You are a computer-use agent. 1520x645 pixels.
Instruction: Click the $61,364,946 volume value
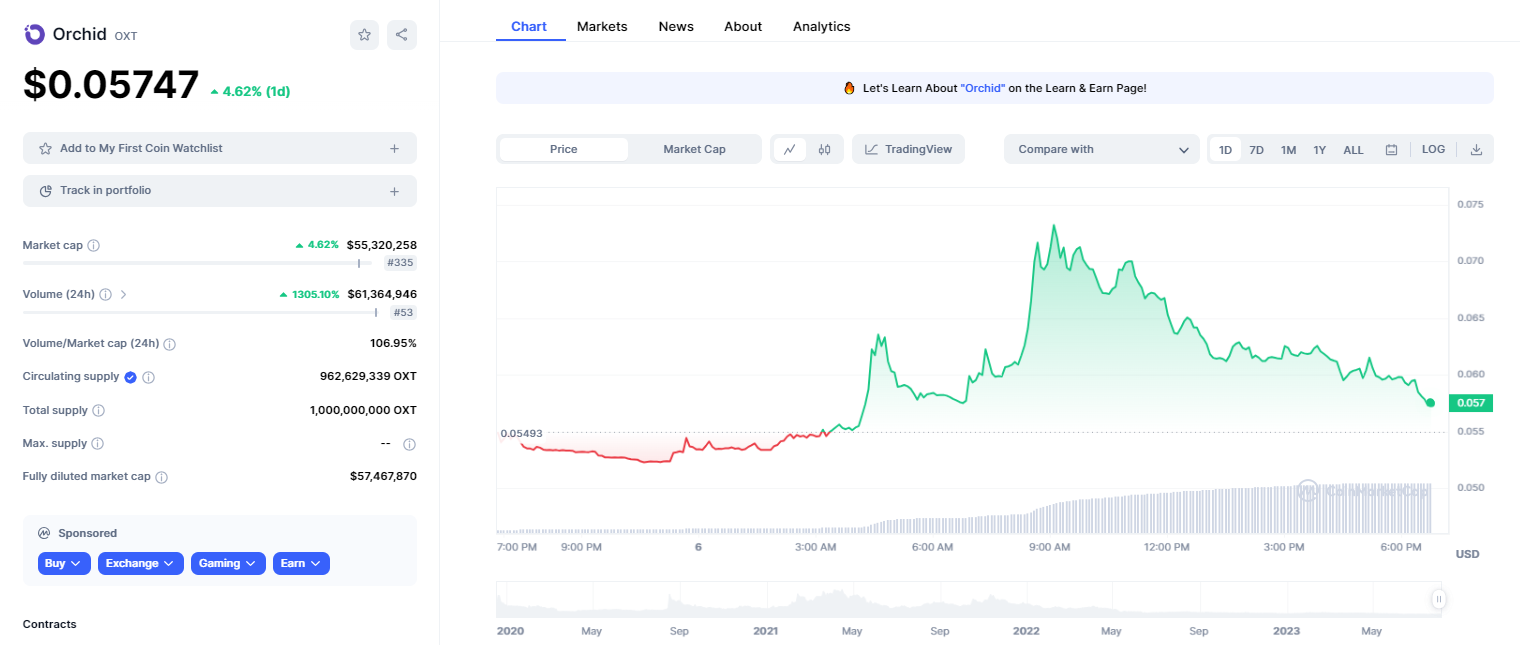[382, 295]
